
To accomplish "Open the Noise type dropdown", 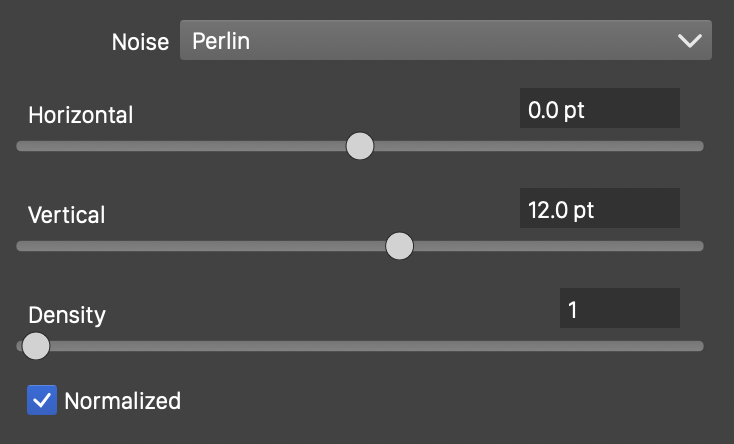I will click(445, 41).
